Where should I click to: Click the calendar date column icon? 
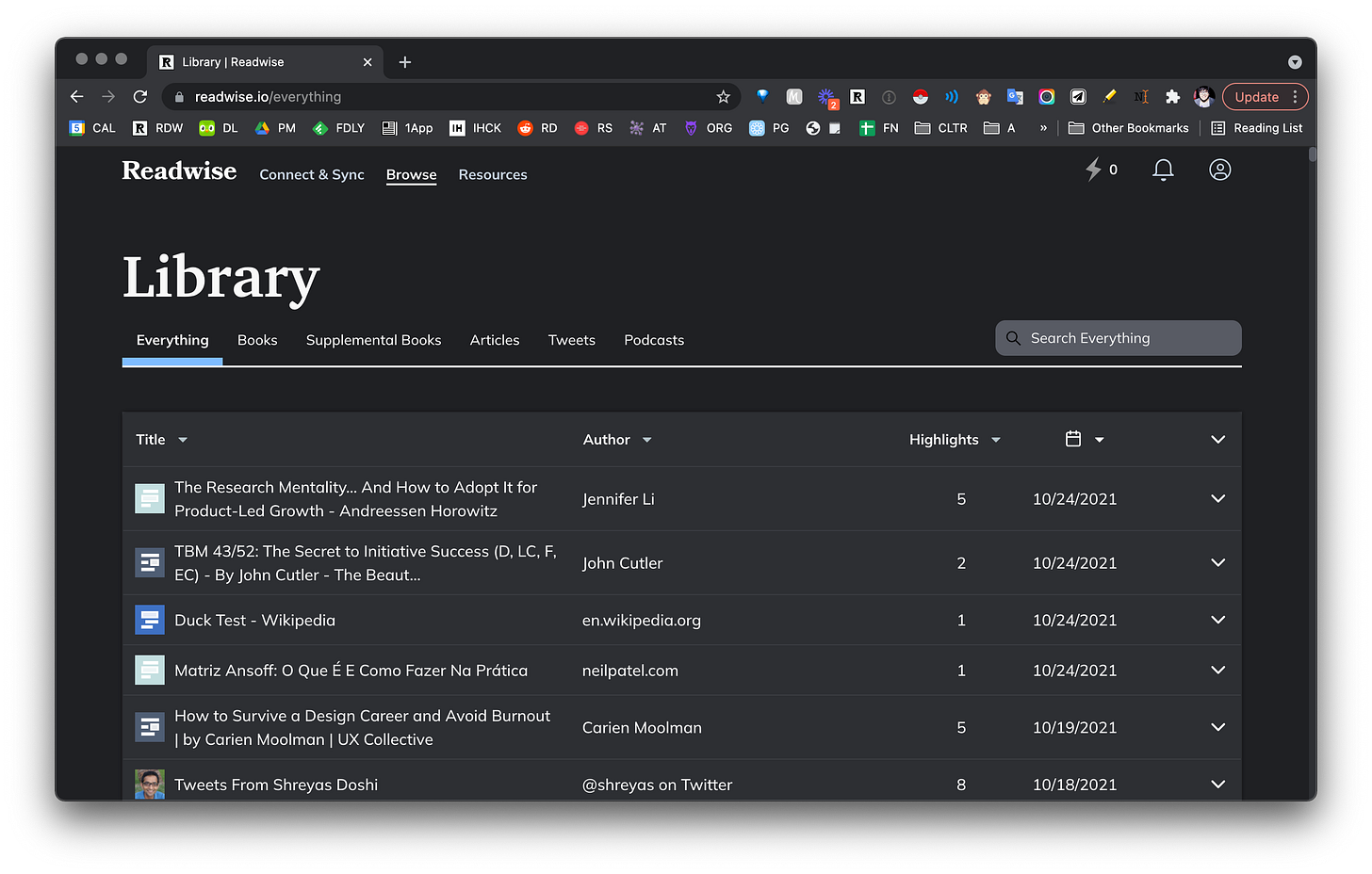coord(1072,439)
